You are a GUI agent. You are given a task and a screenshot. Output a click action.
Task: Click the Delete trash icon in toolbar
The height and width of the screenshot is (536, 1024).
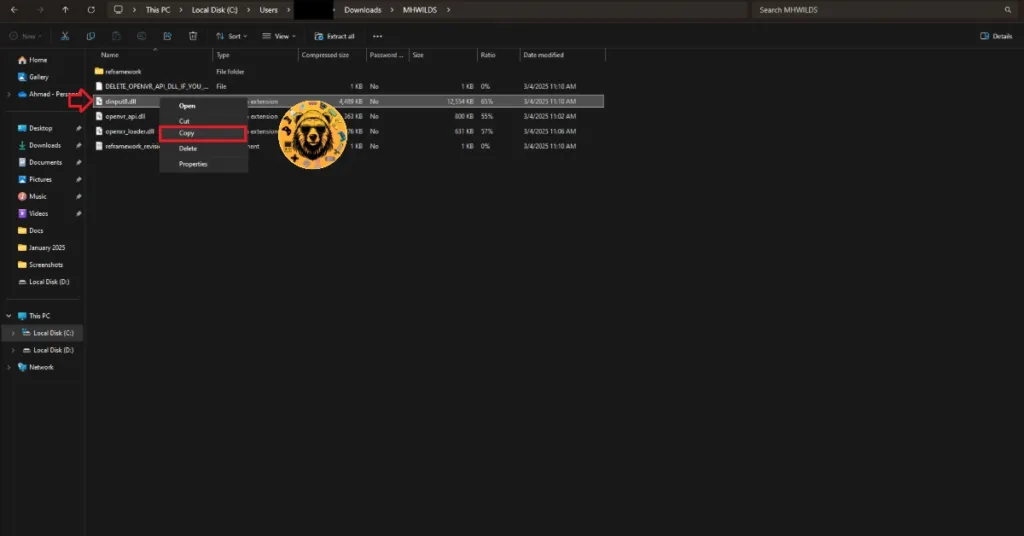(192, 36)
